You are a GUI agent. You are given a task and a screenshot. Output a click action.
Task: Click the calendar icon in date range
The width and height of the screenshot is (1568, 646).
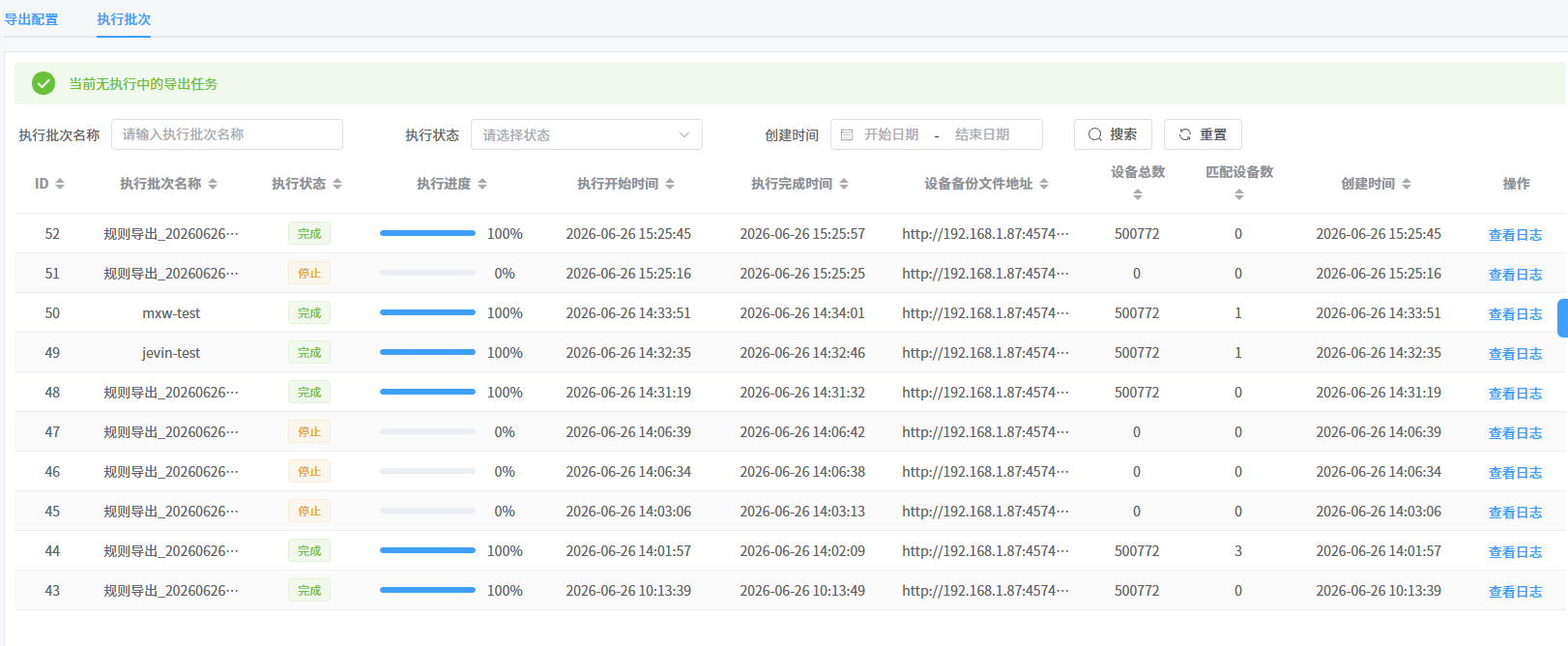pos(847,134)
